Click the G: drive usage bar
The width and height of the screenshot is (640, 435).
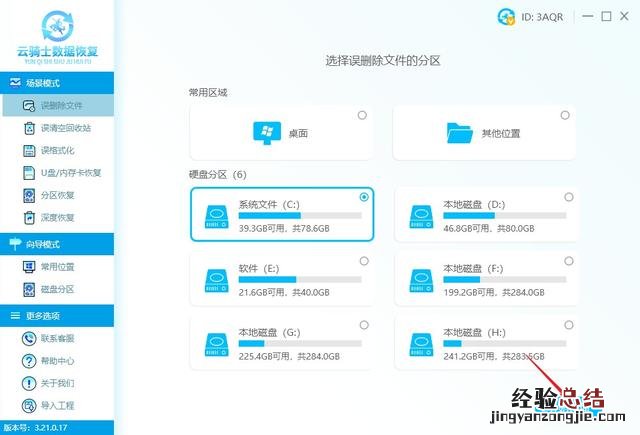pyautogui.click(x=300, y=344)
